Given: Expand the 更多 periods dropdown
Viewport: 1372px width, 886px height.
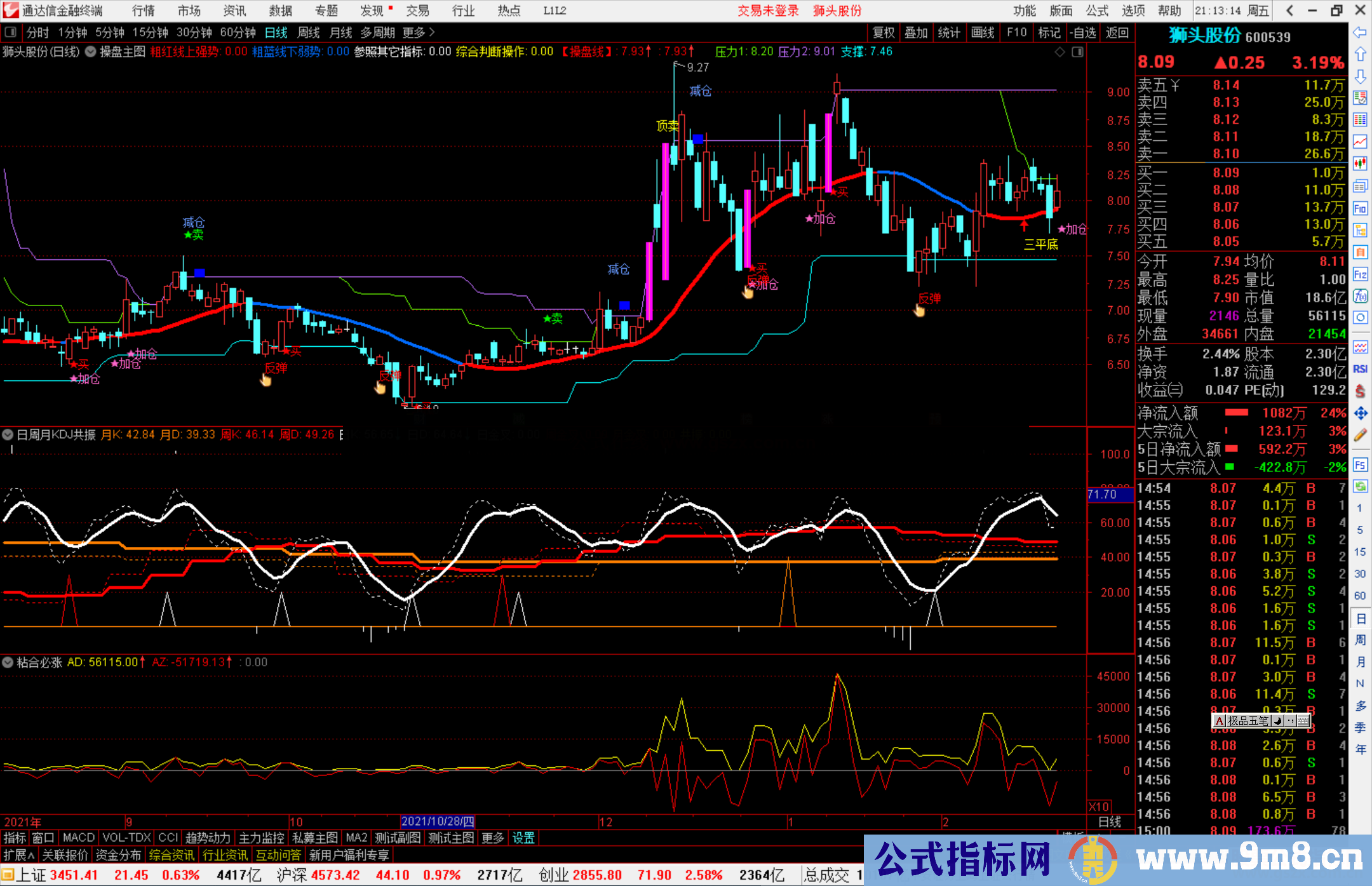Looking at the screenshot, I should tap(419, 32).
